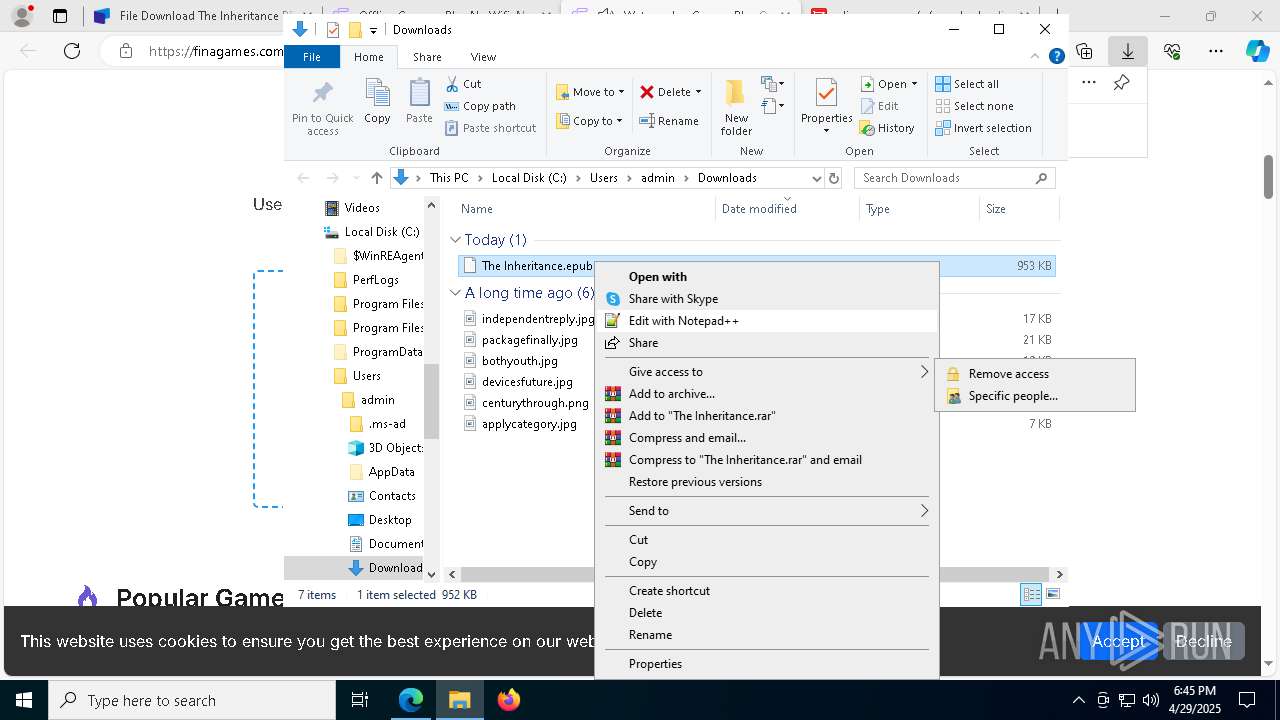Click the Search Downloads field
This screenshot has height=720, width=1280.
click(954, 178)
